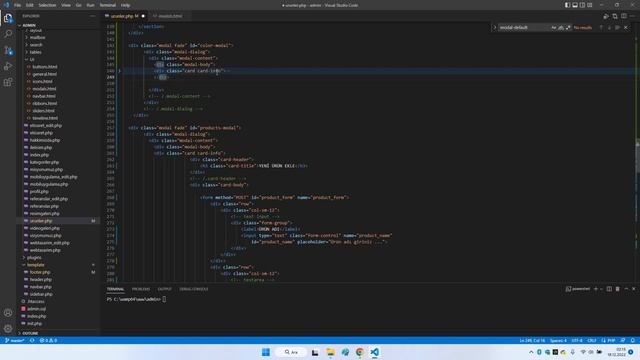The image size is (640, 360).
Task: Open the Manage gear icon
Action: click(x=8, y=328)
